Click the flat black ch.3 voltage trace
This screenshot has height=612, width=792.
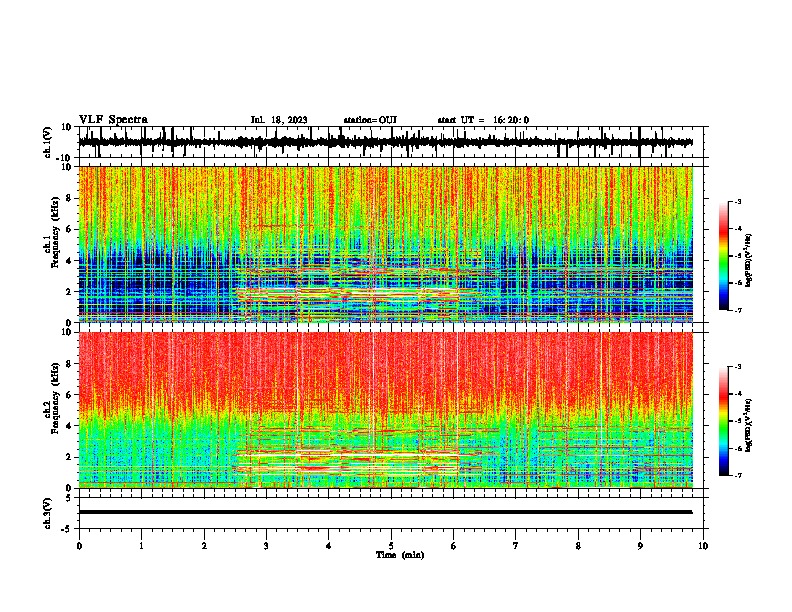386,512
